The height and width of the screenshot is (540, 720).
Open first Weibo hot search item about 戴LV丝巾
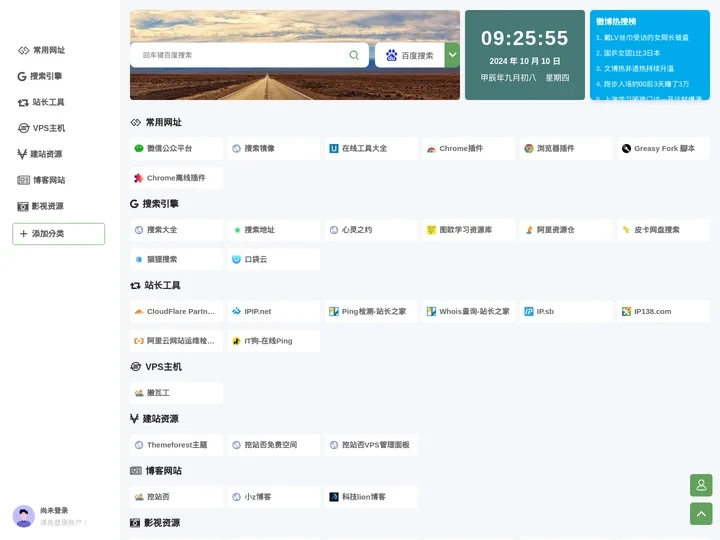click(642, 38)
